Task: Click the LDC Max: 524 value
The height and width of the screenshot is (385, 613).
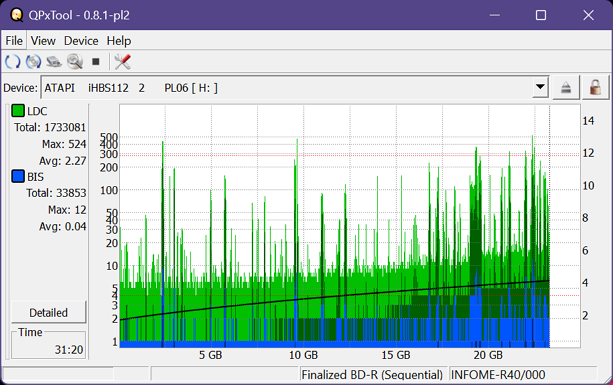Action: [x=64, y=144]
